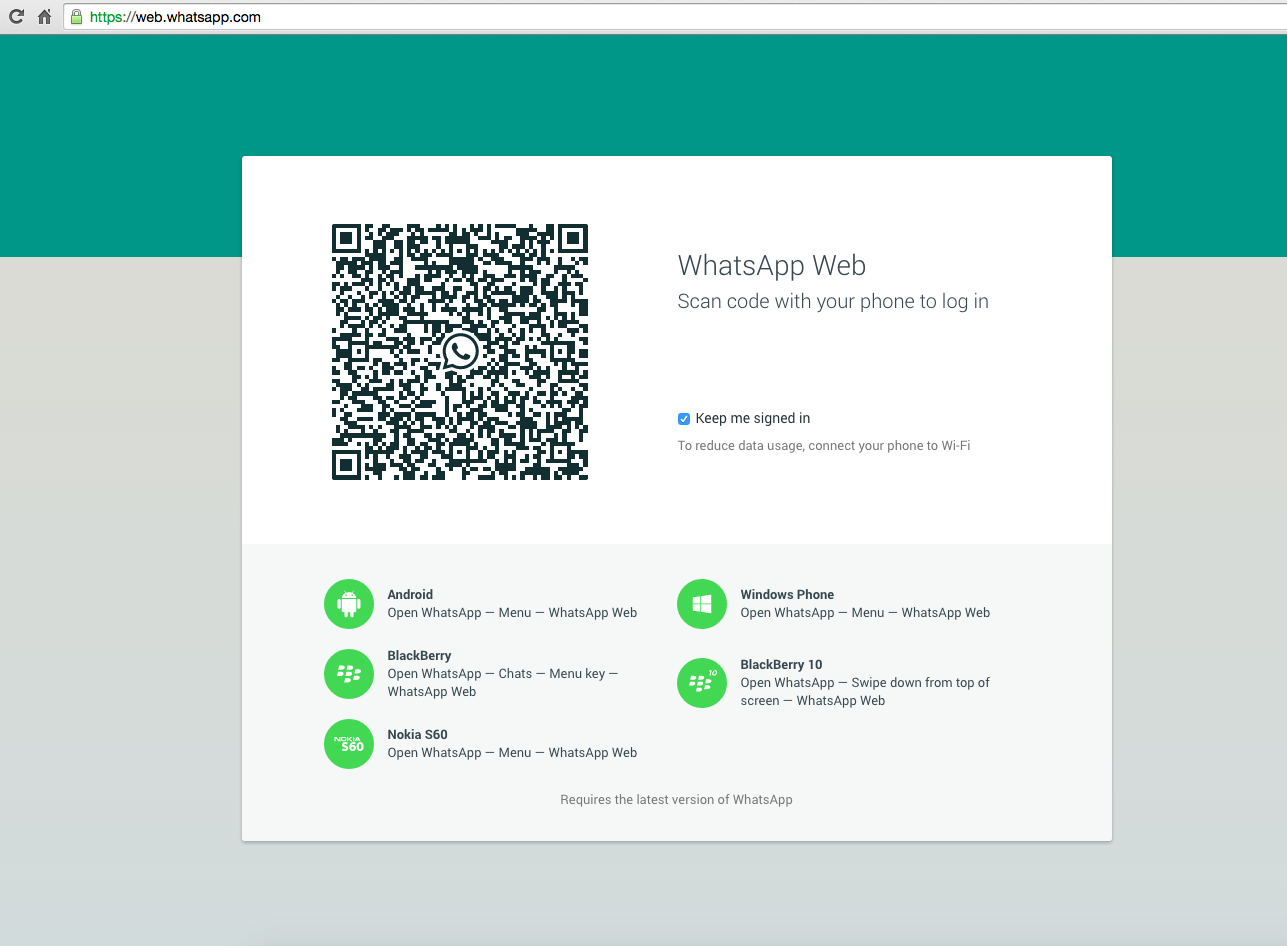
Task: Click the WhatsApp logo inside the QR code
Action: tap(460, 352)
